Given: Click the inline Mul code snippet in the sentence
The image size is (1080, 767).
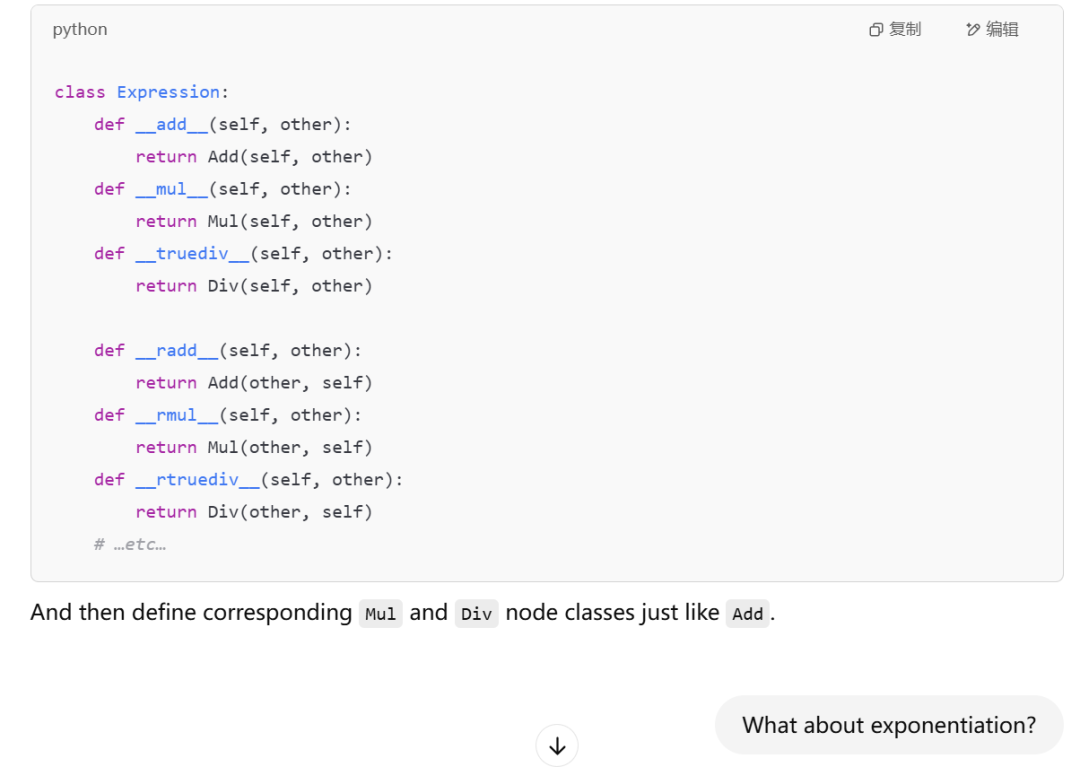Looking at the screenshot, I should [380, 614].
